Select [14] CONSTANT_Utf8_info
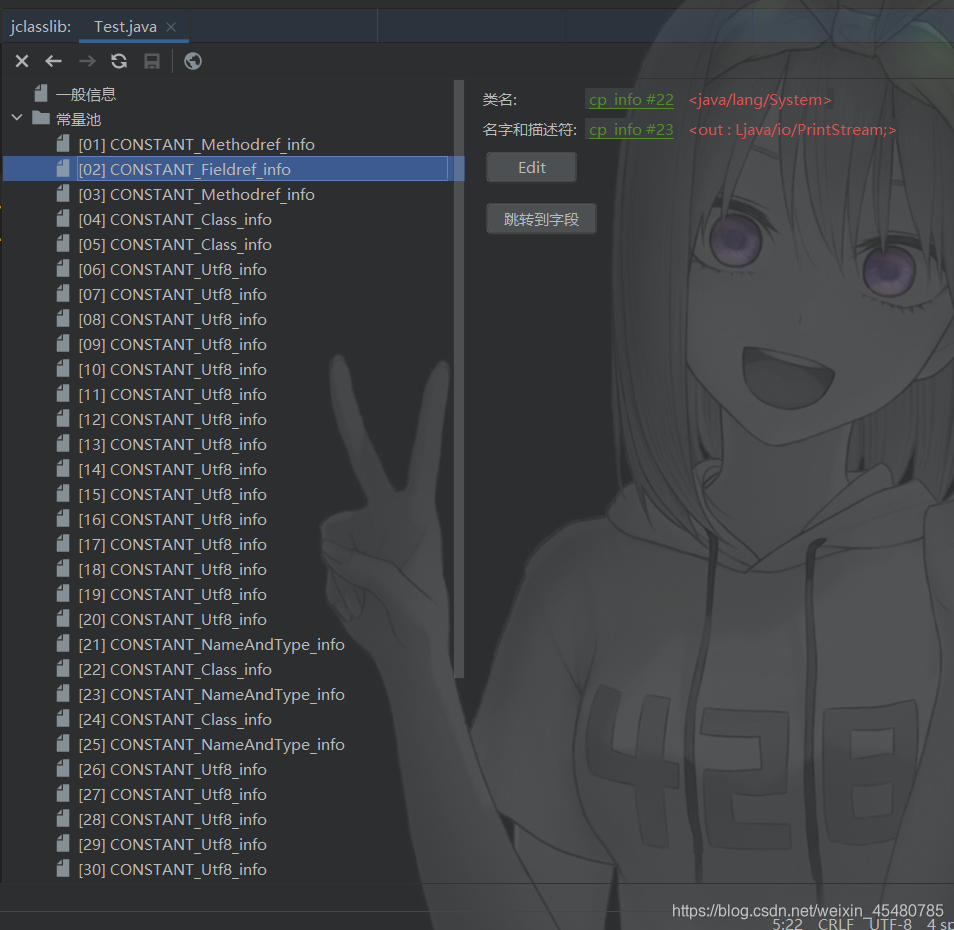 click(x=173, y=470)
